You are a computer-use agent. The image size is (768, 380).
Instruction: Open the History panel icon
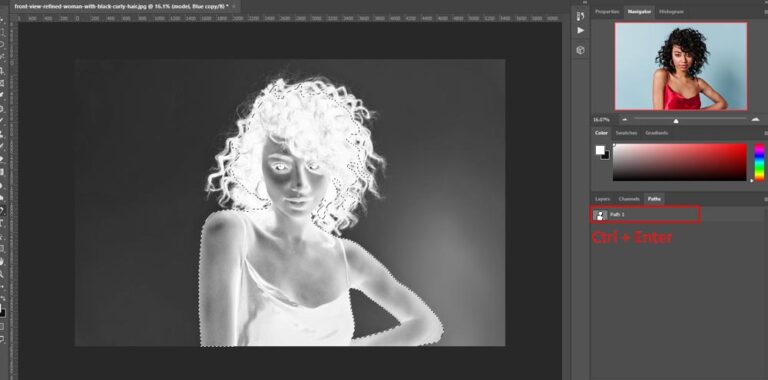tap(580, 16)
